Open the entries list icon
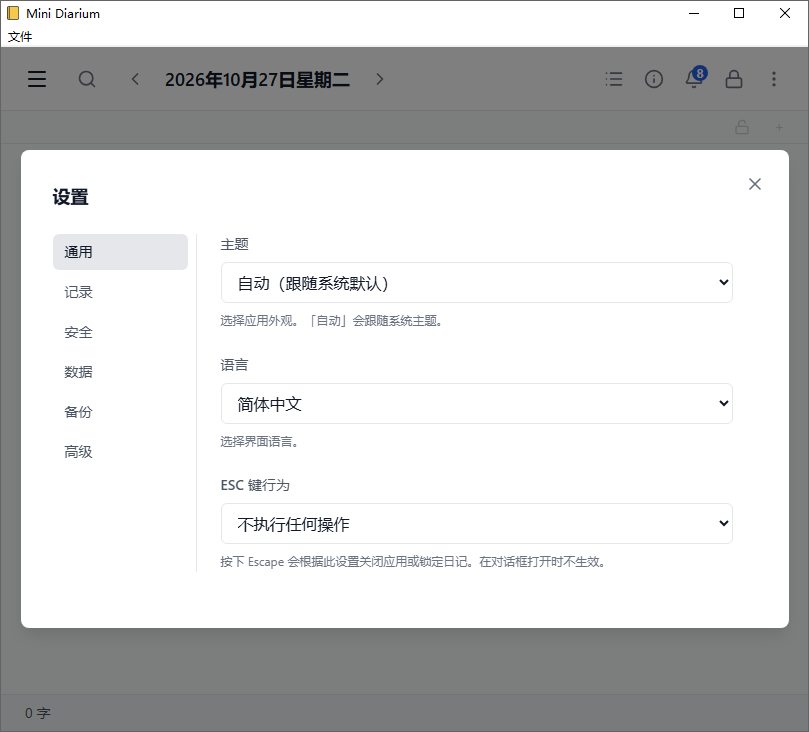The image size is (809, 732). click(613, 79)
